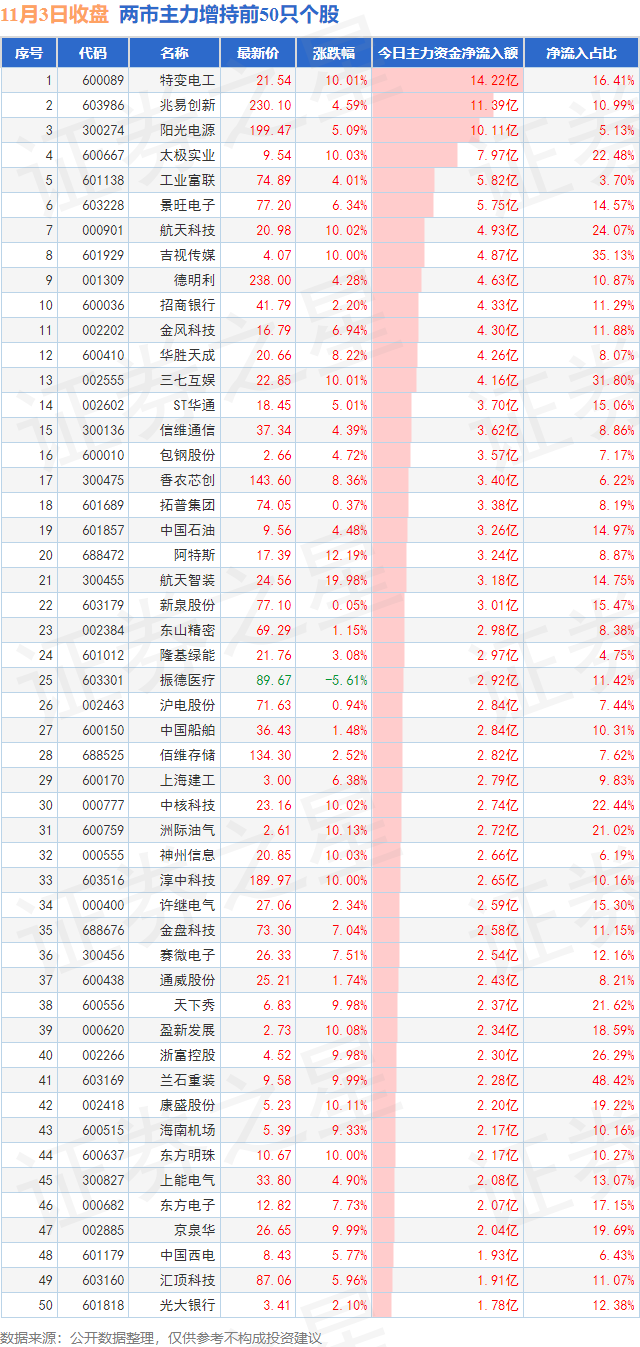Click the stock name 海南机场
Viewport: 640px width, 1347px height.
coord(188,1130)
